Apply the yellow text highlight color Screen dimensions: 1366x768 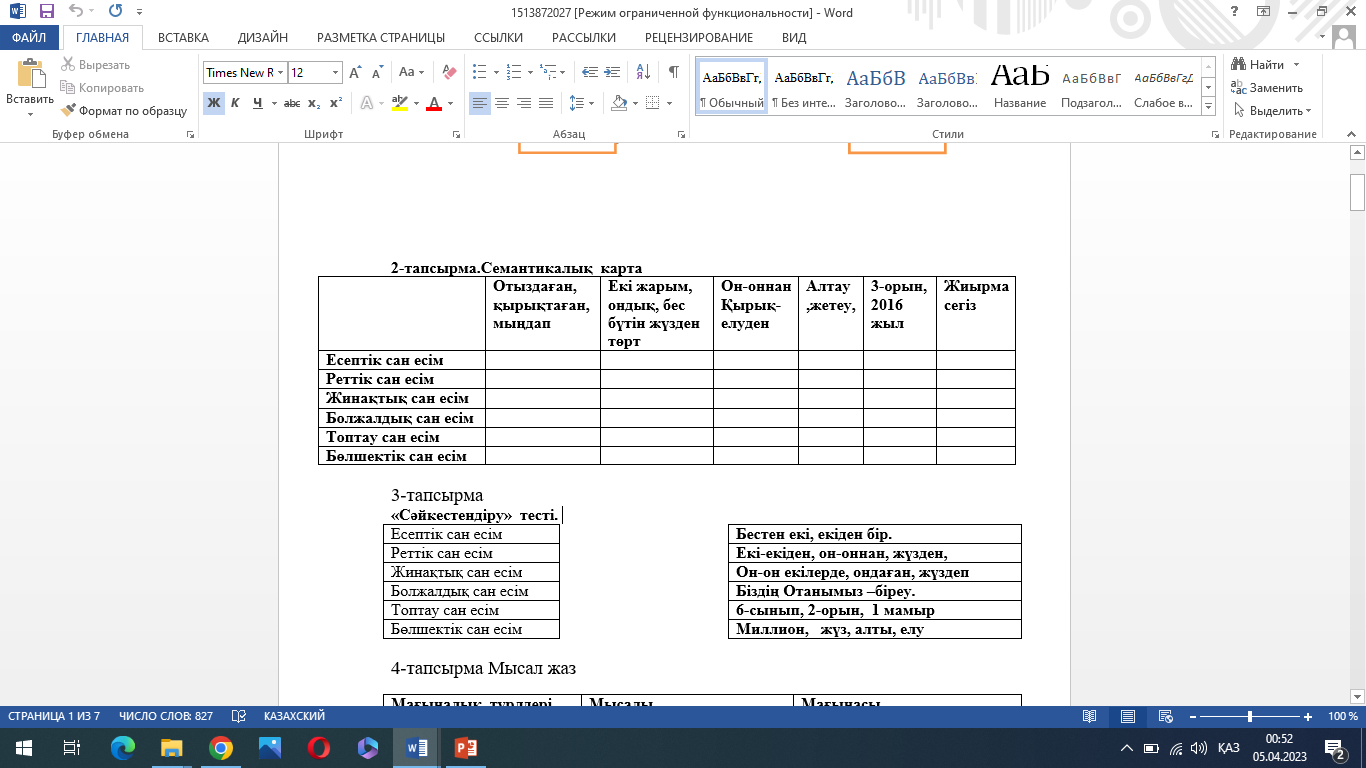400,103
